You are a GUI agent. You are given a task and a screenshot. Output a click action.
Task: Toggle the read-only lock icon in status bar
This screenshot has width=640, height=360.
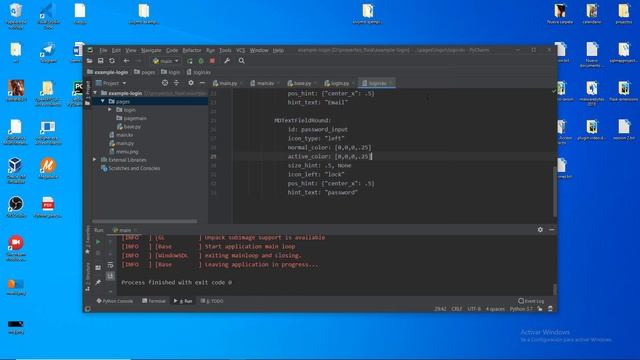[x=540, y=309]
